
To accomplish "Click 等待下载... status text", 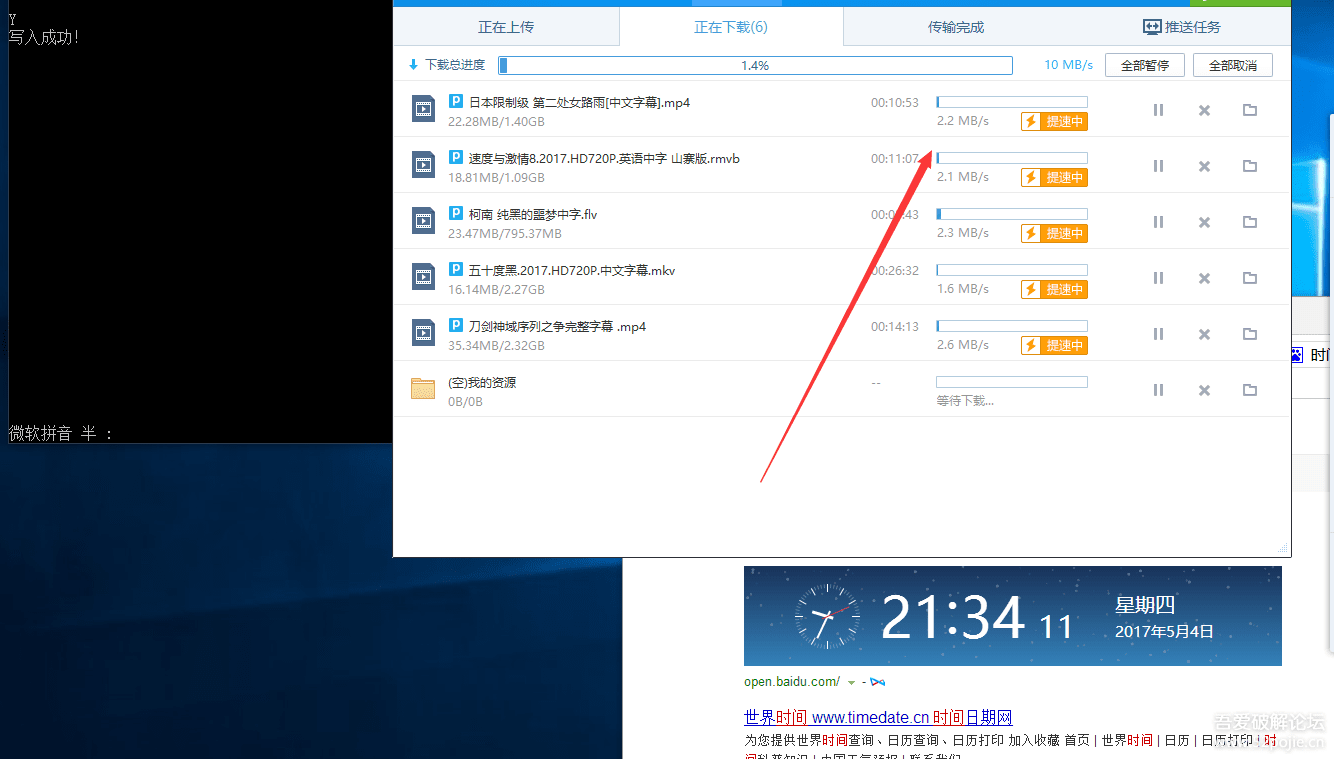I will 965,401.
